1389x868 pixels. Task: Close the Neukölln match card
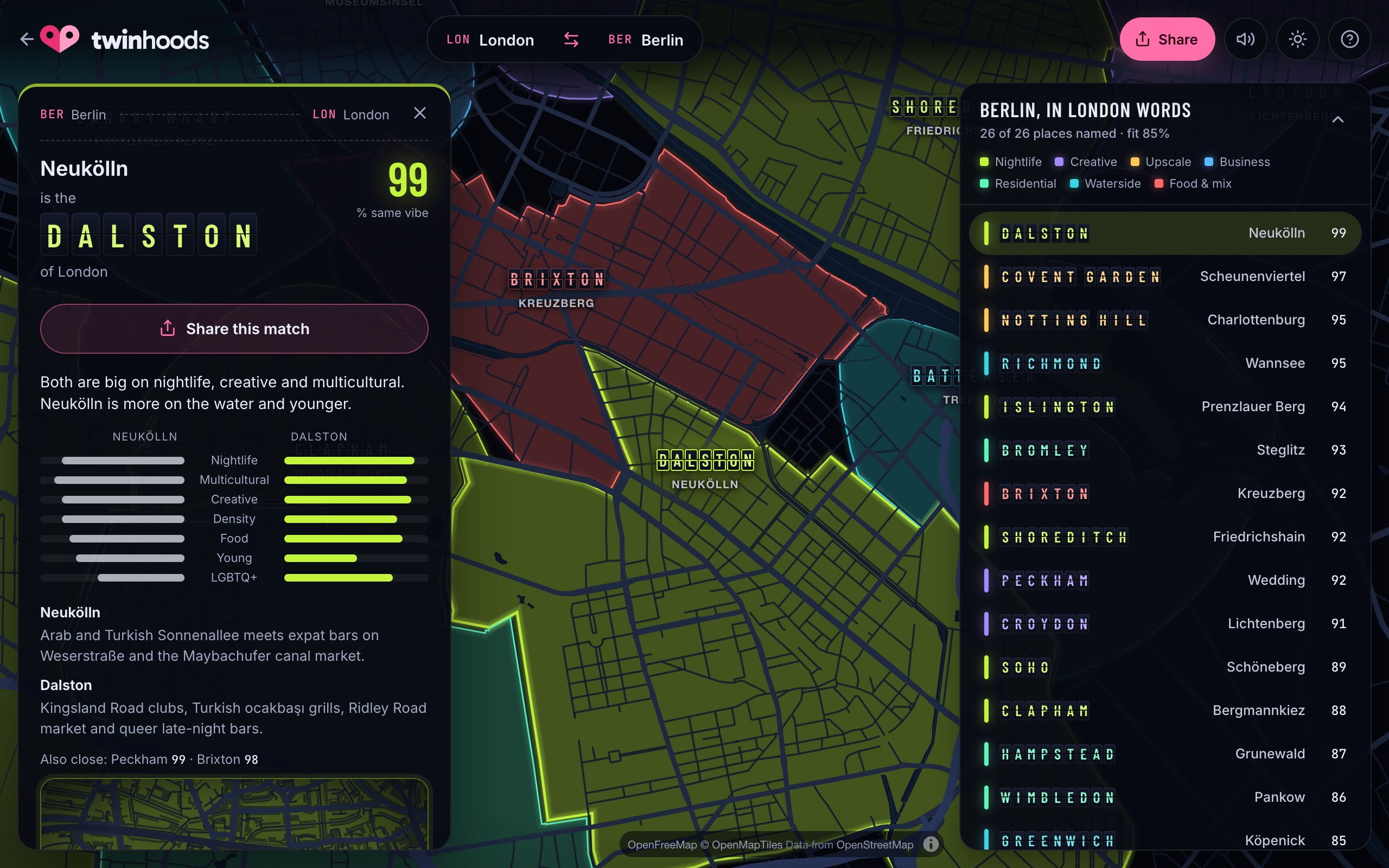[x=419, y=113]
